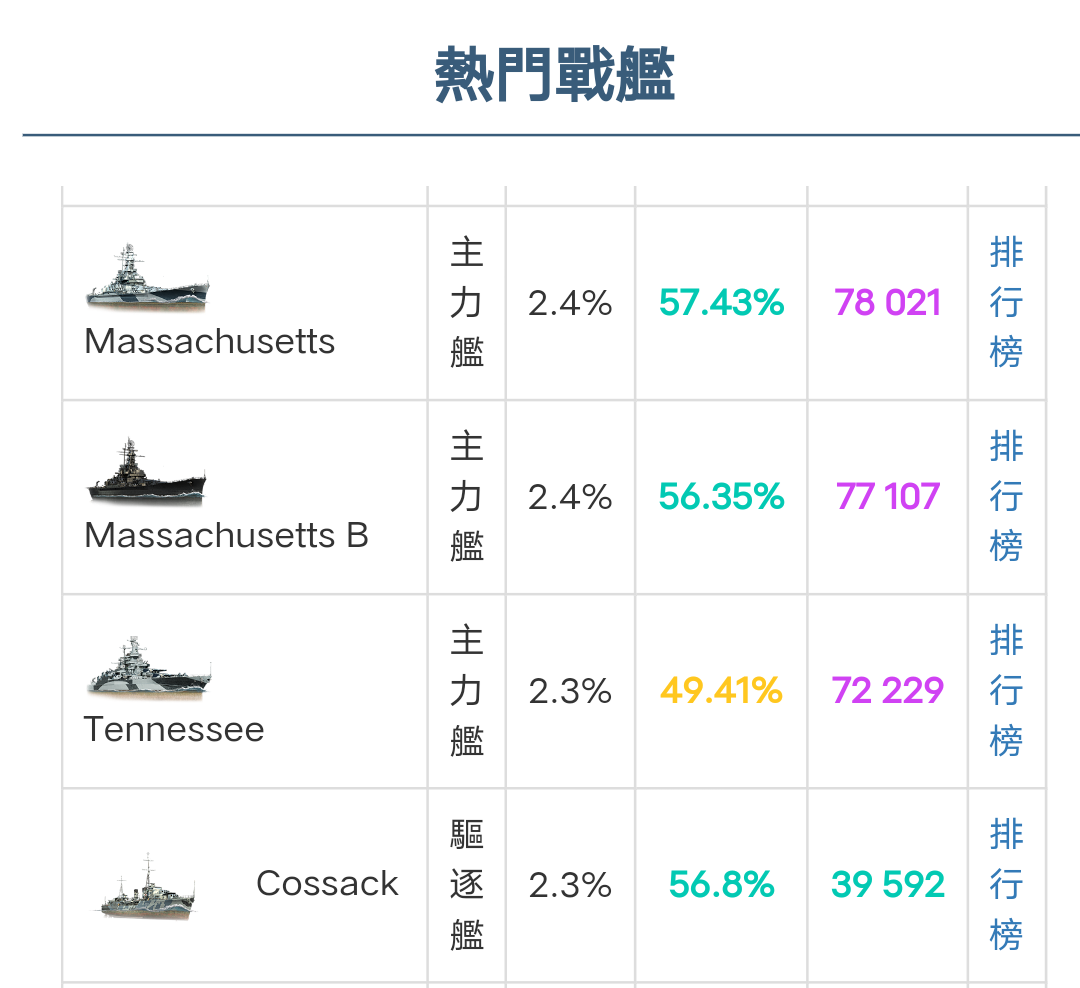Click the 57.43% win rate value
This screenshot has width=1080, height=988.
(x=721, y=302)
